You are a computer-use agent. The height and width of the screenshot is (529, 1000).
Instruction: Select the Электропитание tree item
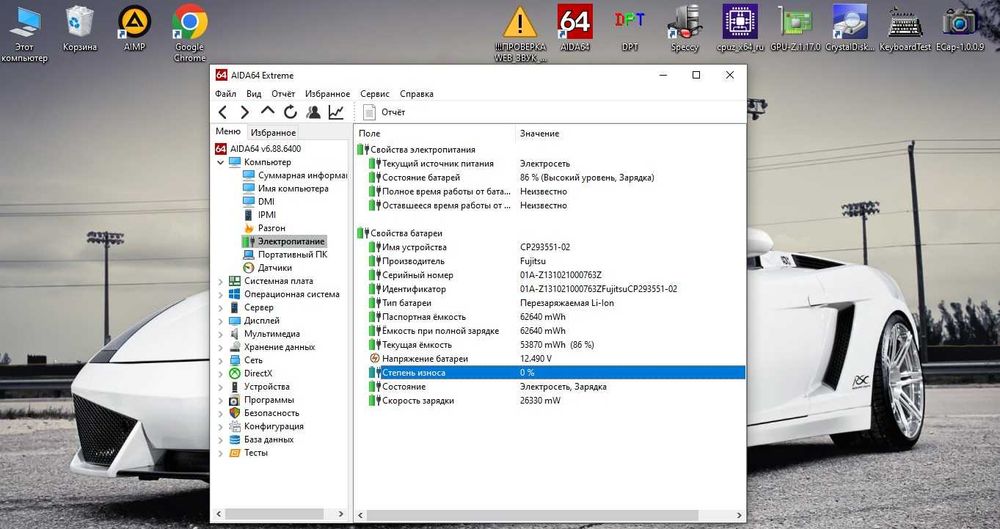pyautogui.click(x=284, y=241)
